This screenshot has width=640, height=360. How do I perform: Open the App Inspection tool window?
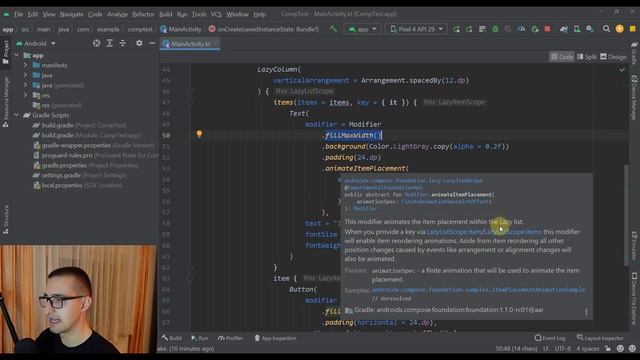coord(276,338)
